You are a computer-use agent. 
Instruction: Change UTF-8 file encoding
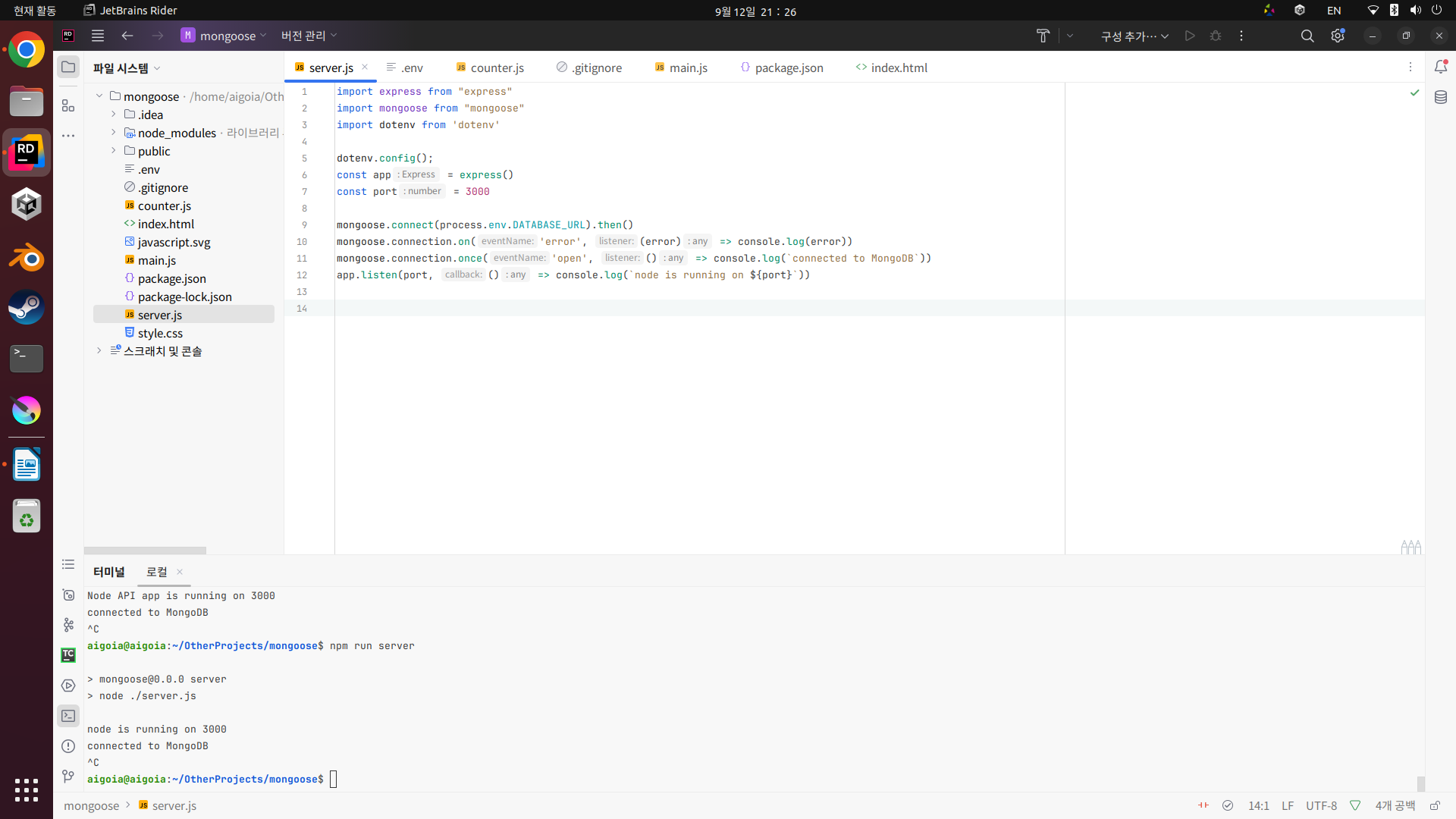(x=1321, y=805)
